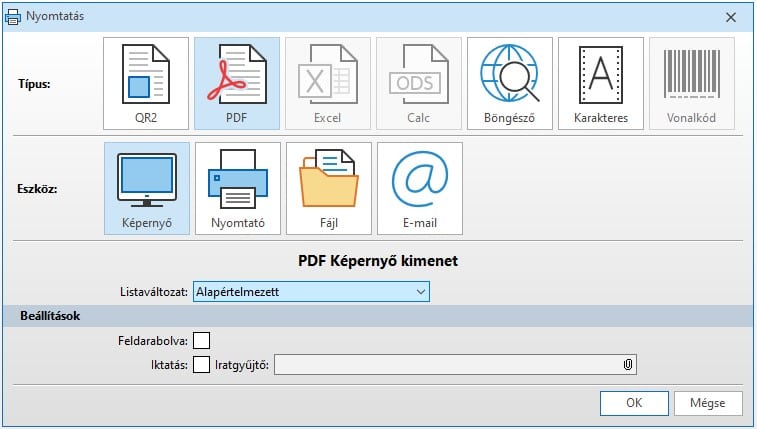Select the Vonalkód barcode type

click(691, 84)
